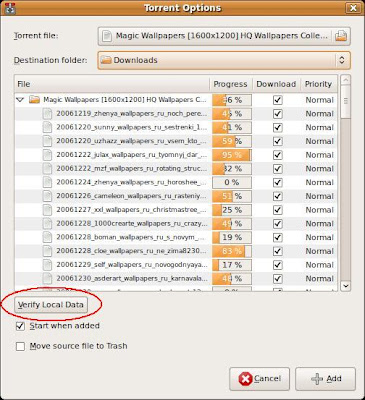This screenshot has width=365, height=400.
Task: Change priority Normal of 20061222_julax file
Action: point(319,155)
